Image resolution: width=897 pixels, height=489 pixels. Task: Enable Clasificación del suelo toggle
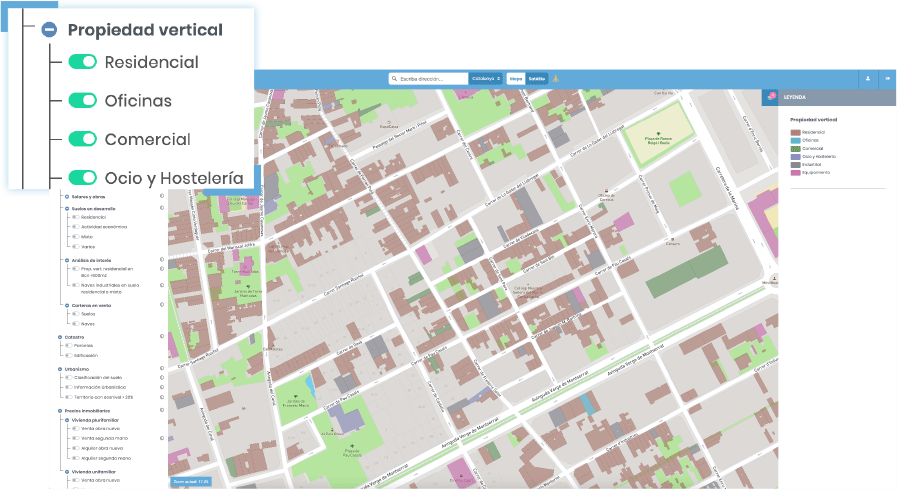point(69,377)
